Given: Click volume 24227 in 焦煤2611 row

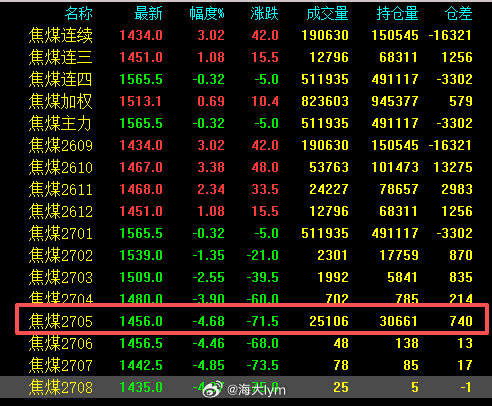Looking at the screenshot, I should coord(329,189).
